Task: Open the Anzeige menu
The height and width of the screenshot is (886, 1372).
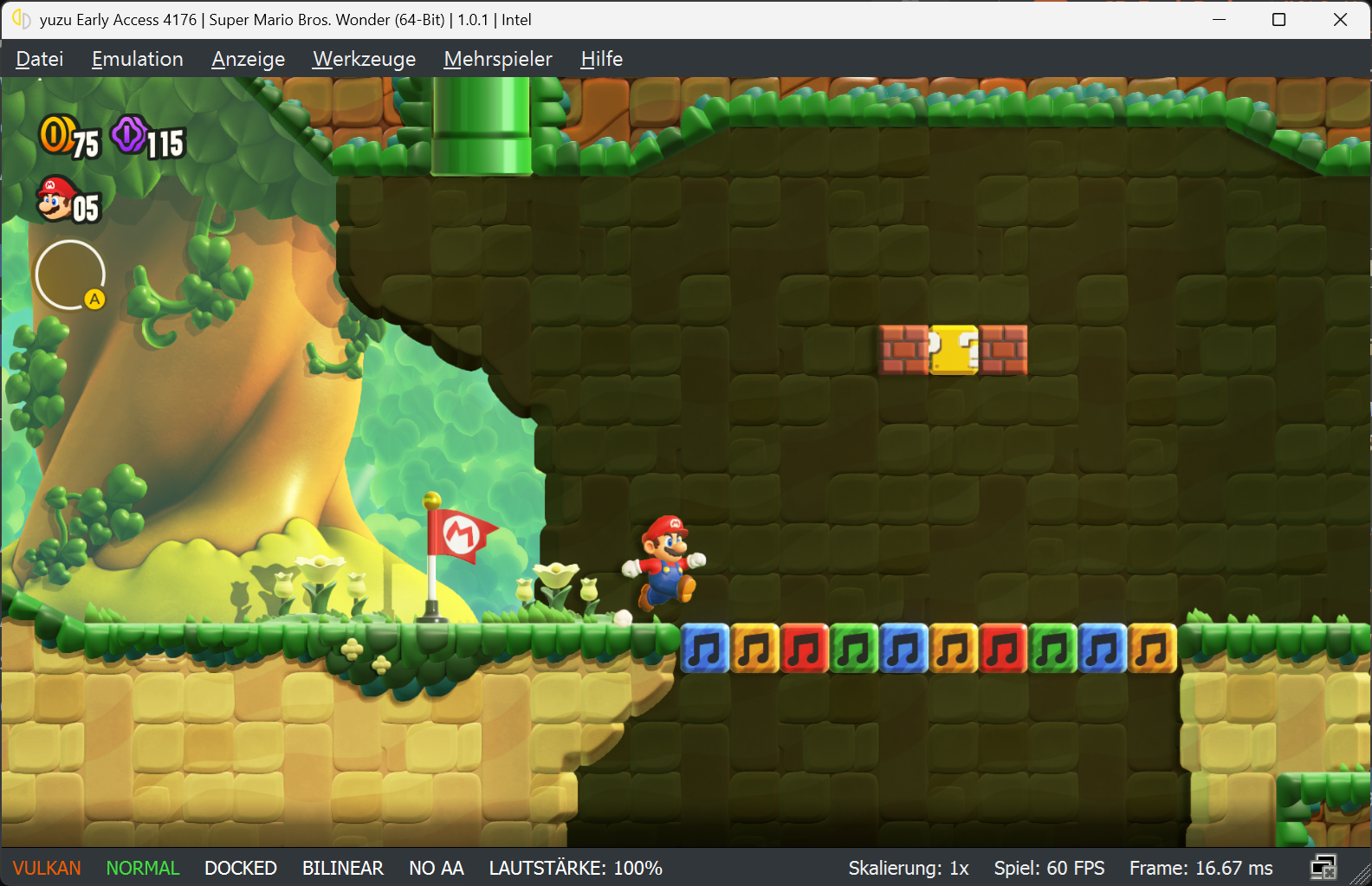Action: tap(249, 59)
